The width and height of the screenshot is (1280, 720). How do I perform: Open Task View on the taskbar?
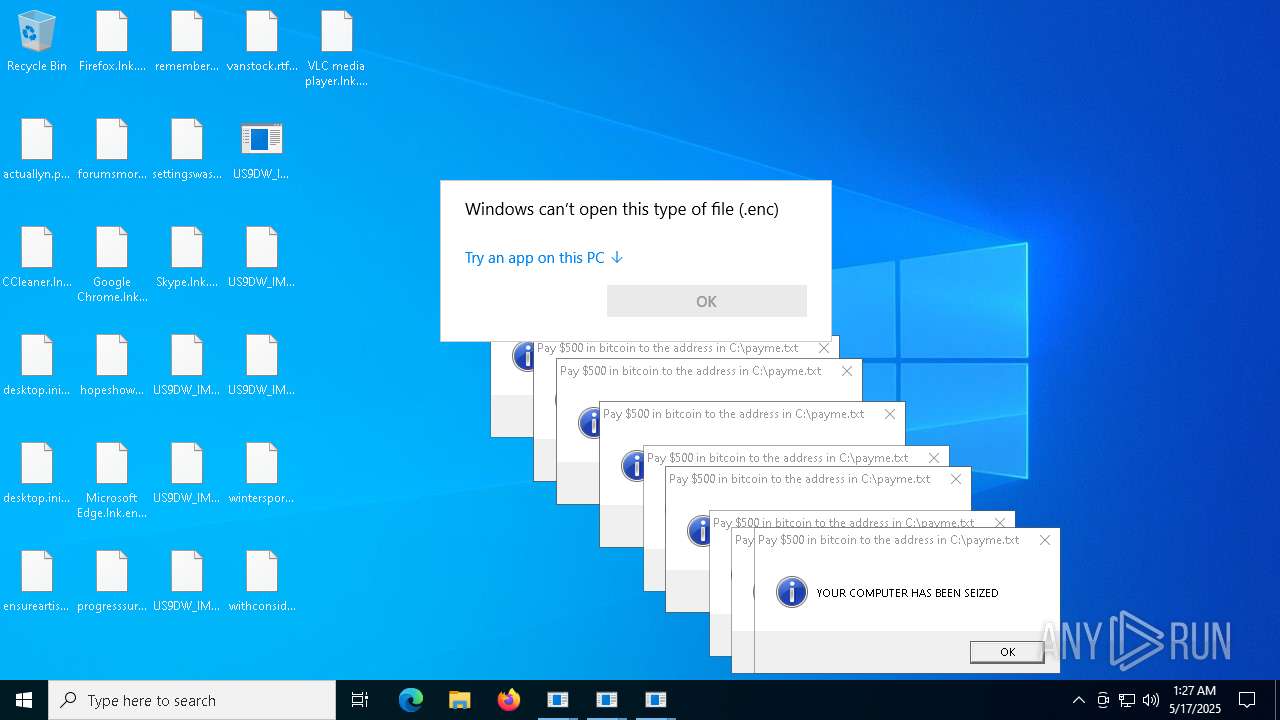click(360, 700)
